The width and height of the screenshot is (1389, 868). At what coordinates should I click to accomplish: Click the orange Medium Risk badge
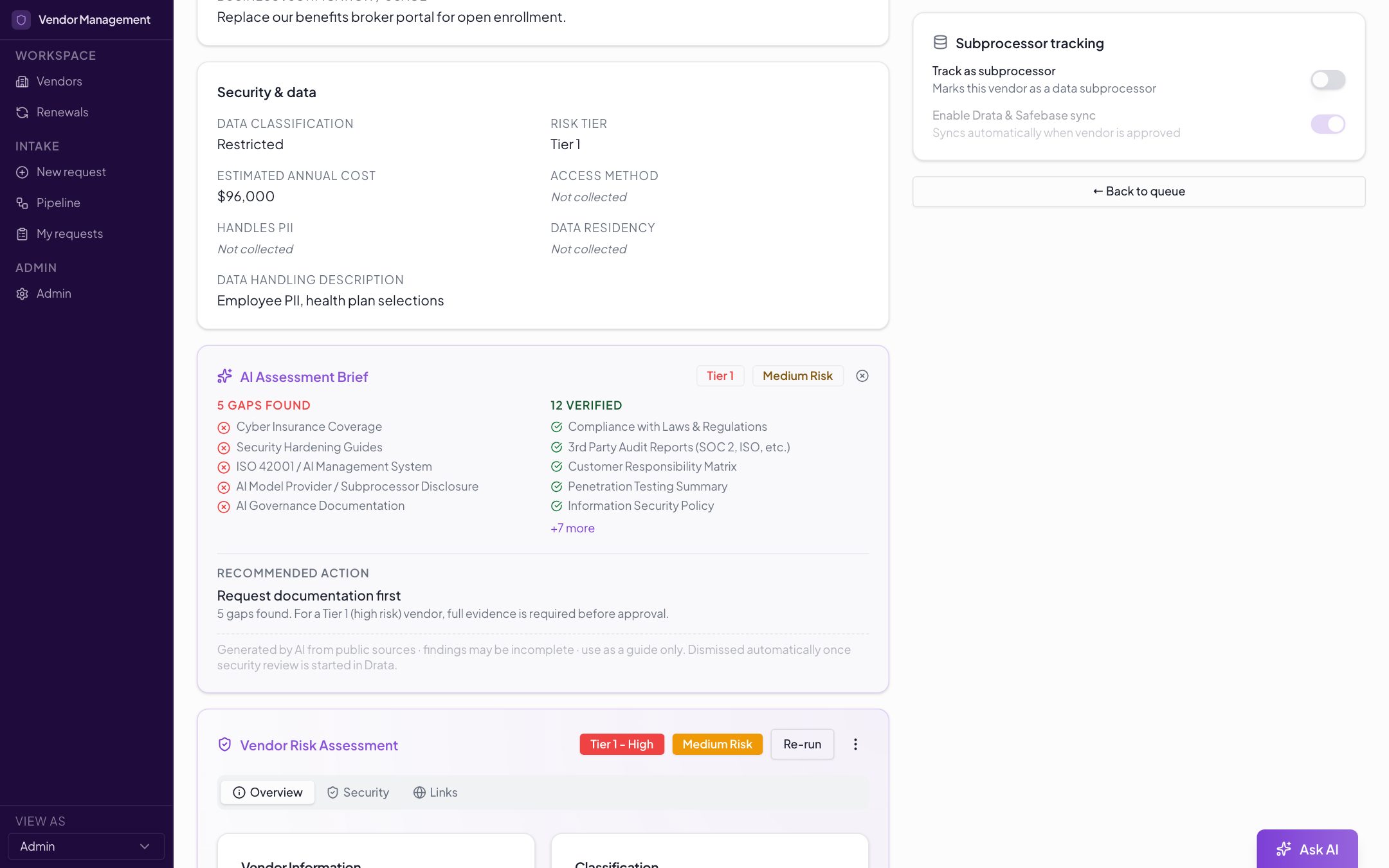pos(717,744)
